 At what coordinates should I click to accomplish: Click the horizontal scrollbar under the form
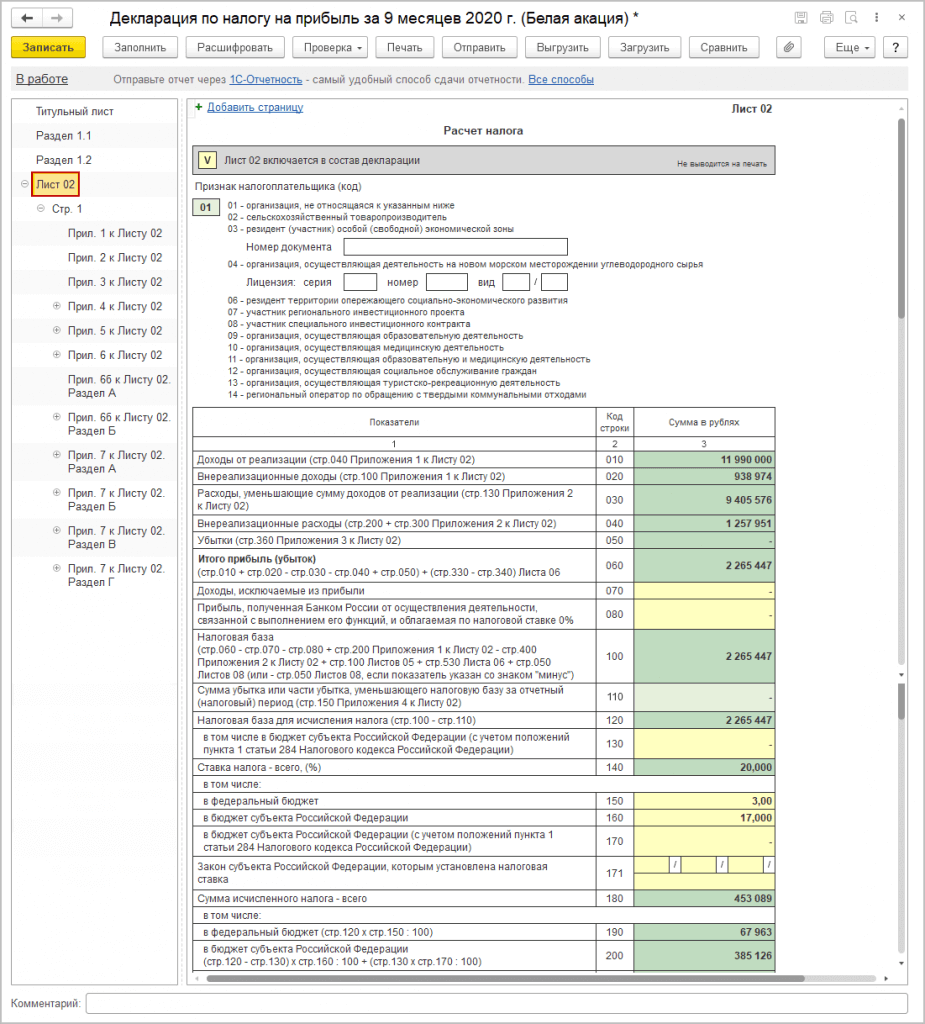(490, 978)
